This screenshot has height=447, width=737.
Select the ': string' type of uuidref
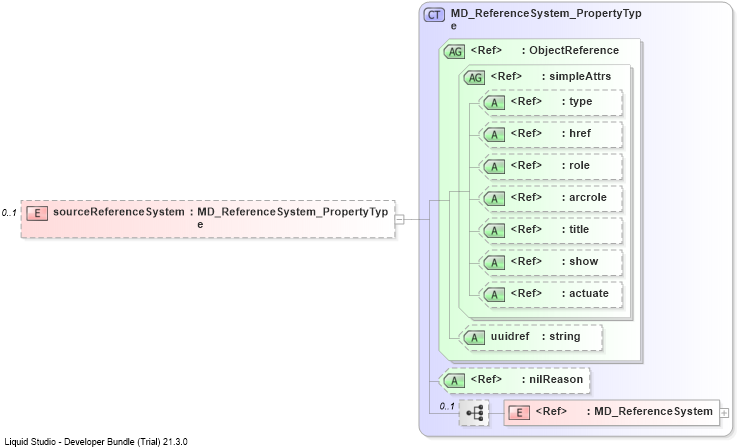point(561,336)
